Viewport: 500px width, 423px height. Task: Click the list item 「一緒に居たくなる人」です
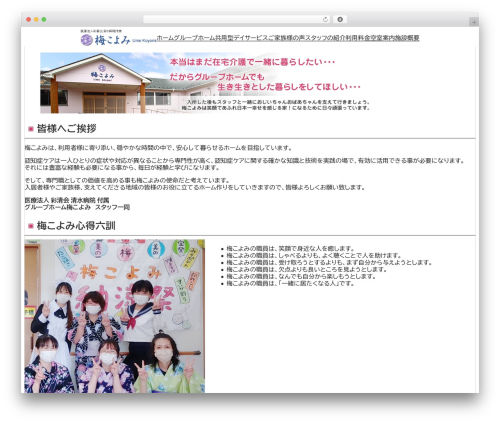click(290, 283)
